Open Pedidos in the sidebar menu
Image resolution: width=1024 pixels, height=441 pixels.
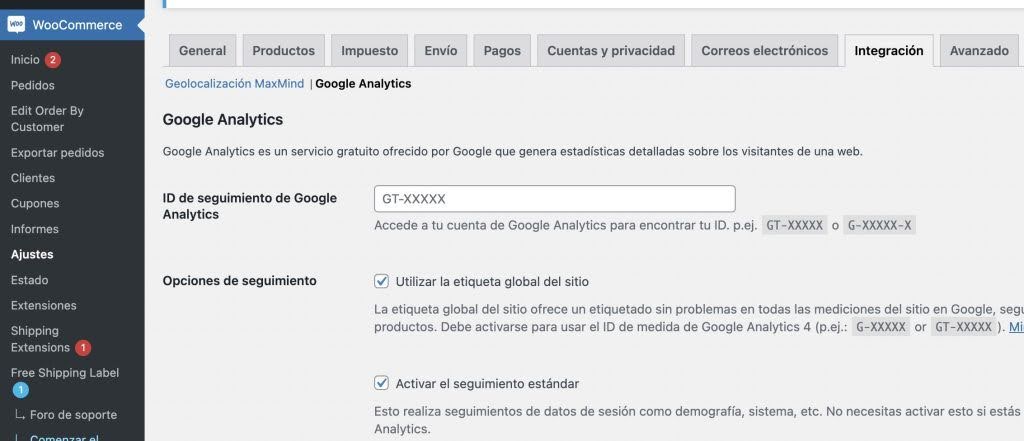coord(33,85)
